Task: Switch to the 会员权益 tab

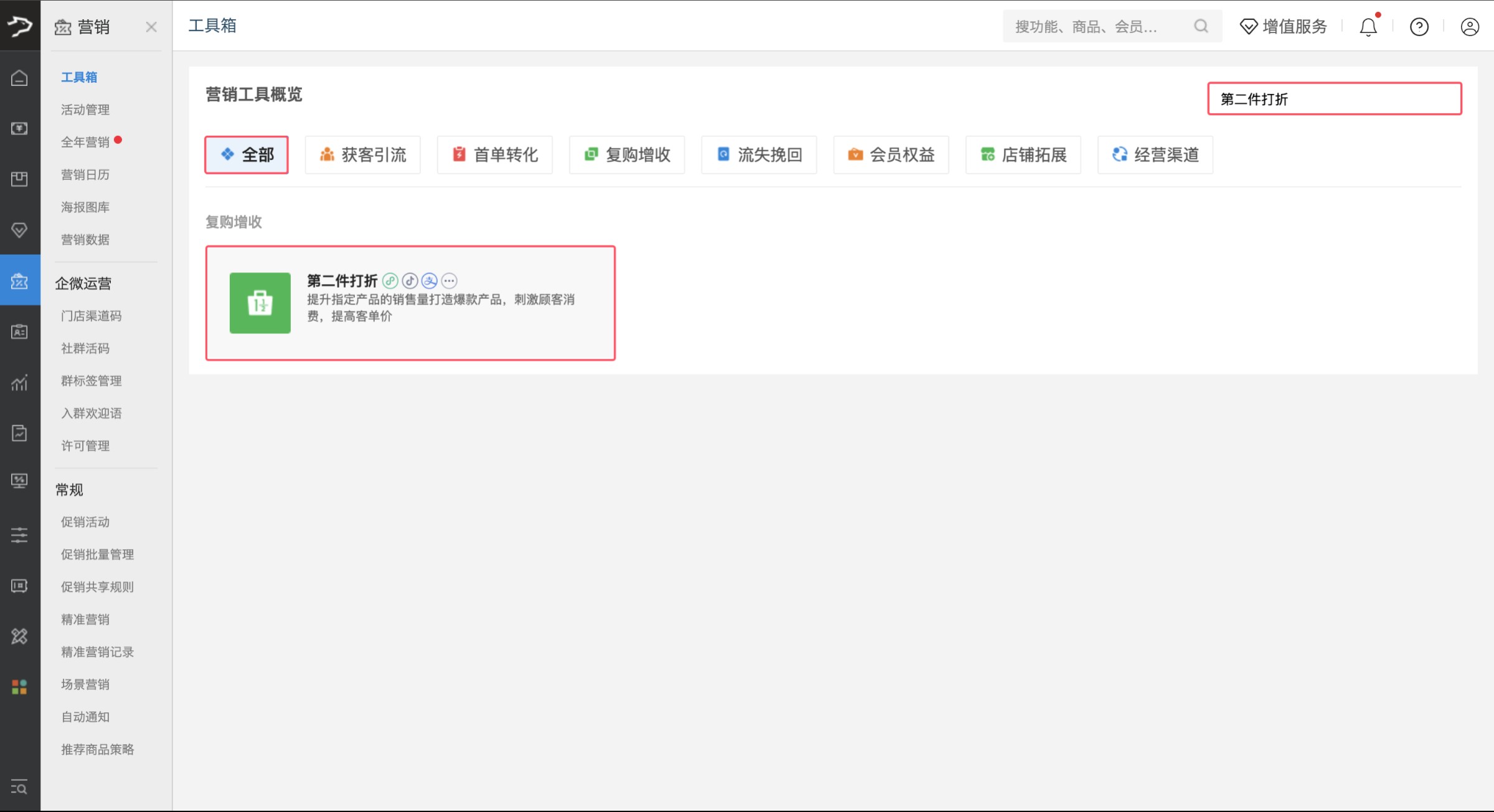Action: pos(891,154)
